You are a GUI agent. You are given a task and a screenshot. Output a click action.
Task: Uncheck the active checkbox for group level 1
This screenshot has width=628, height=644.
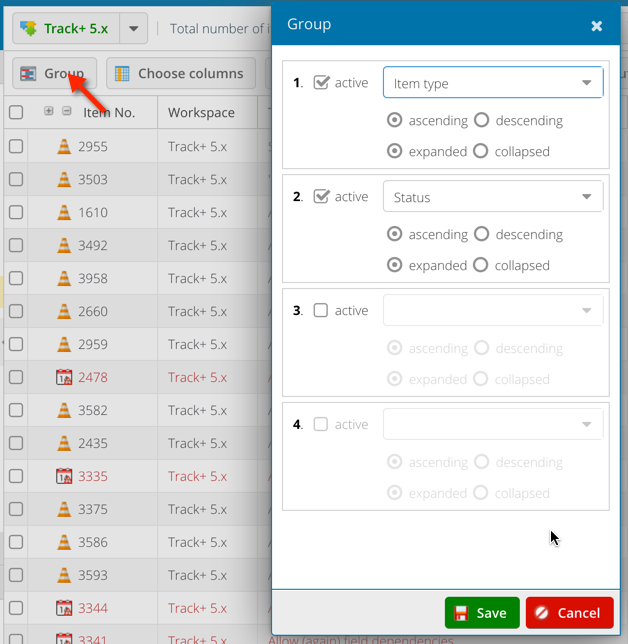click(321, 83)
